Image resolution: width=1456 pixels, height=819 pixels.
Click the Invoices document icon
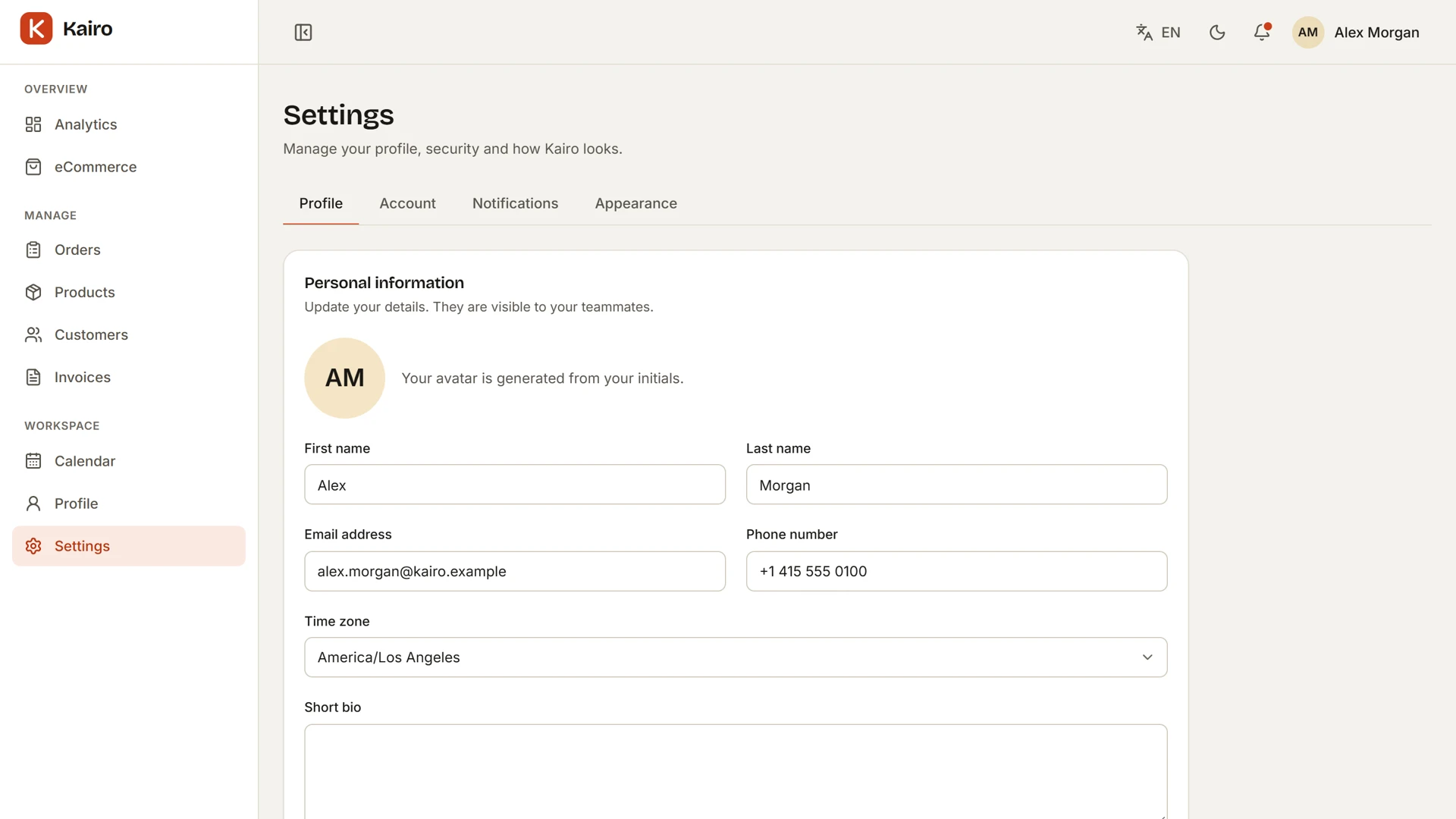(33, 378)
